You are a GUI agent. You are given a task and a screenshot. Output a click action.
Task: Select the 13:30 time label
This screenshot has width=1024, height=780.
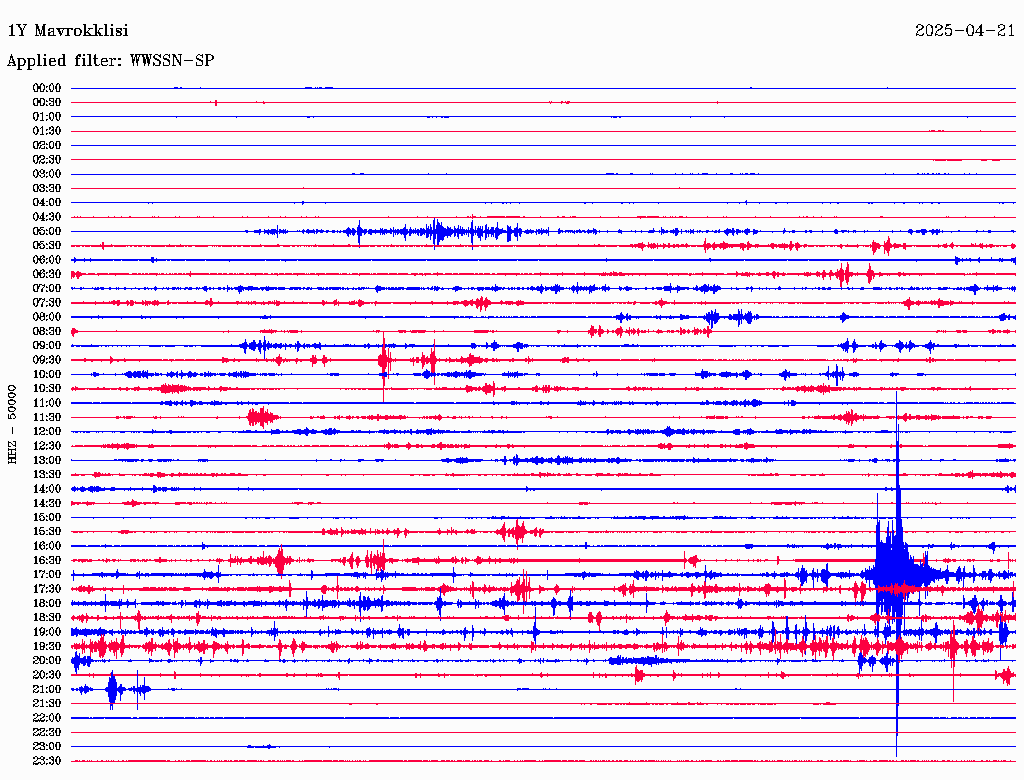(47, 475)
